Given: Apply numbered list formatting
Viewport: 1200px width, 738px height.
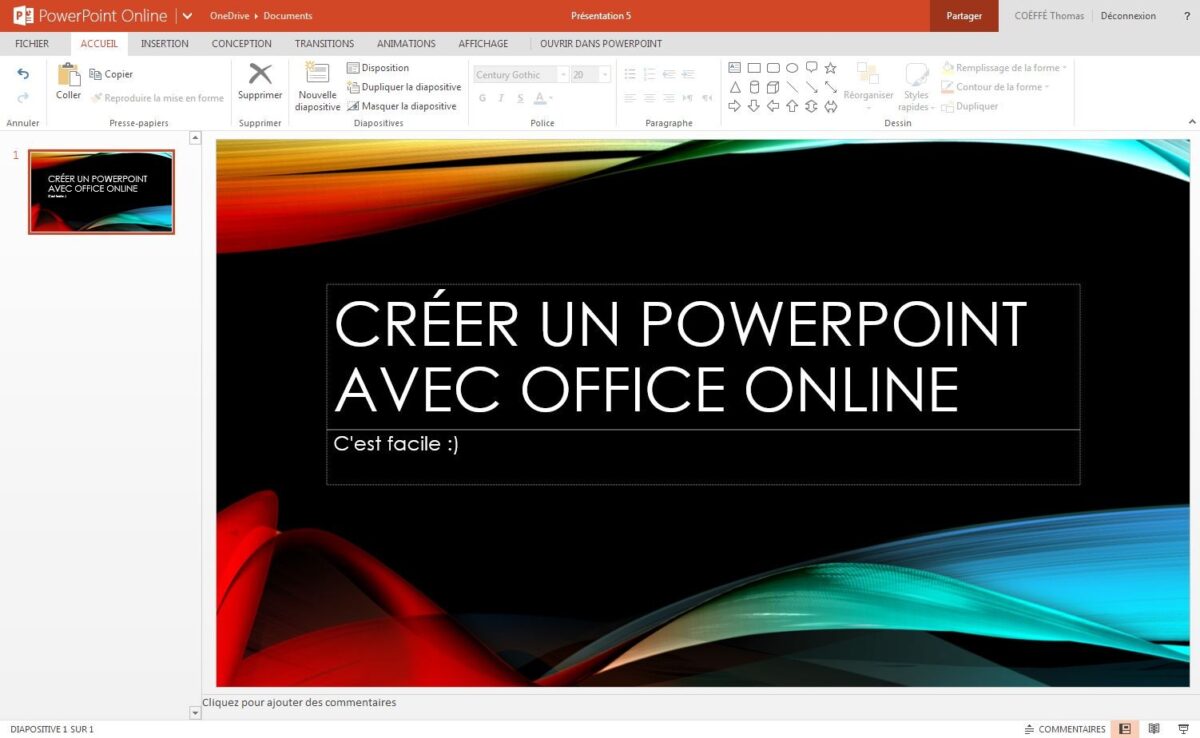Looking at the screenshot, I should (650, 74).
